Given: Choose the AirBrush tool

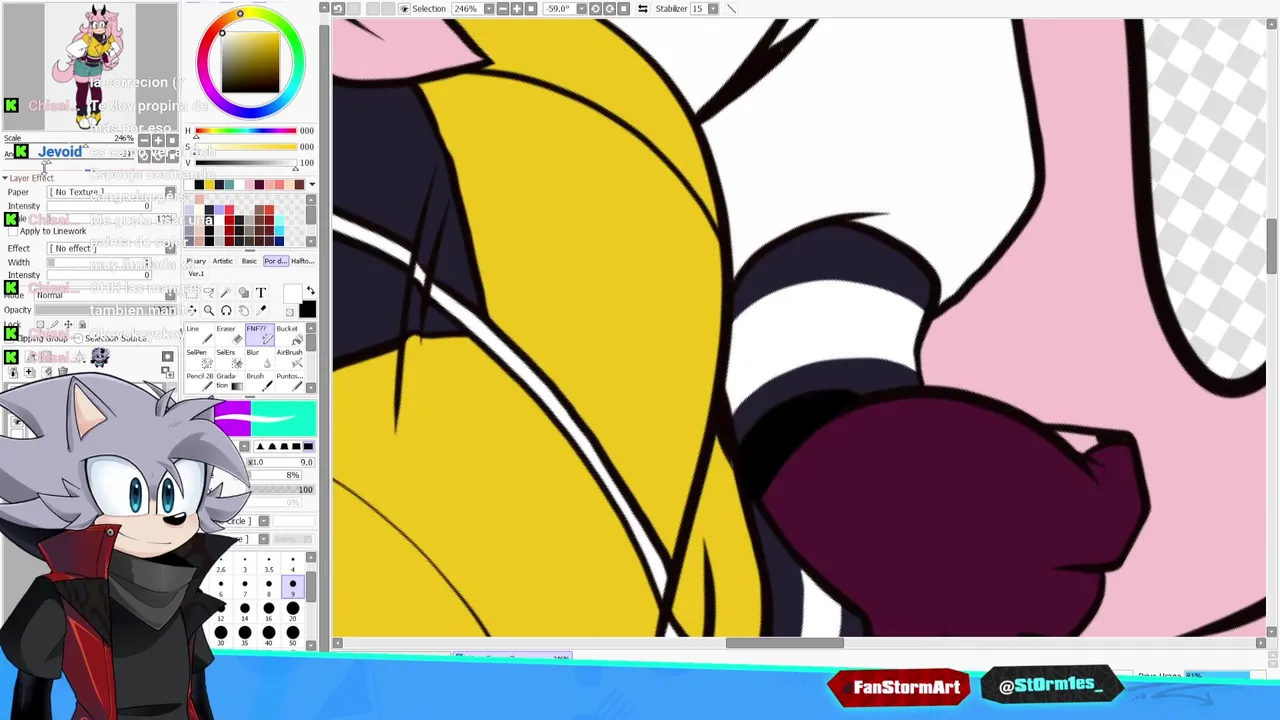Looking at the screenshot, I should (290, 361).
